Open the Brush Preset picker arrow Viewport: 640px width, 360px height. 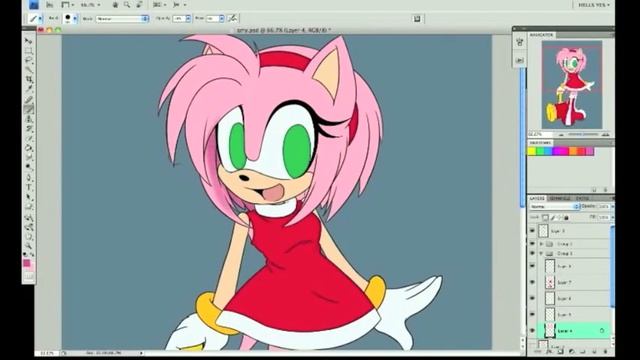pos(75,19)
